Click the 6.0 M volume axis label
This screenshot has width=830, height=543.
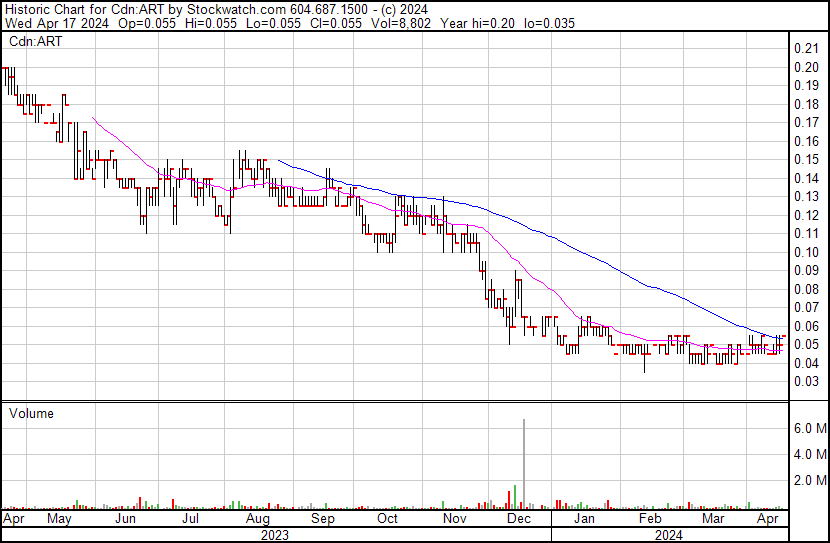click(809, 428)
